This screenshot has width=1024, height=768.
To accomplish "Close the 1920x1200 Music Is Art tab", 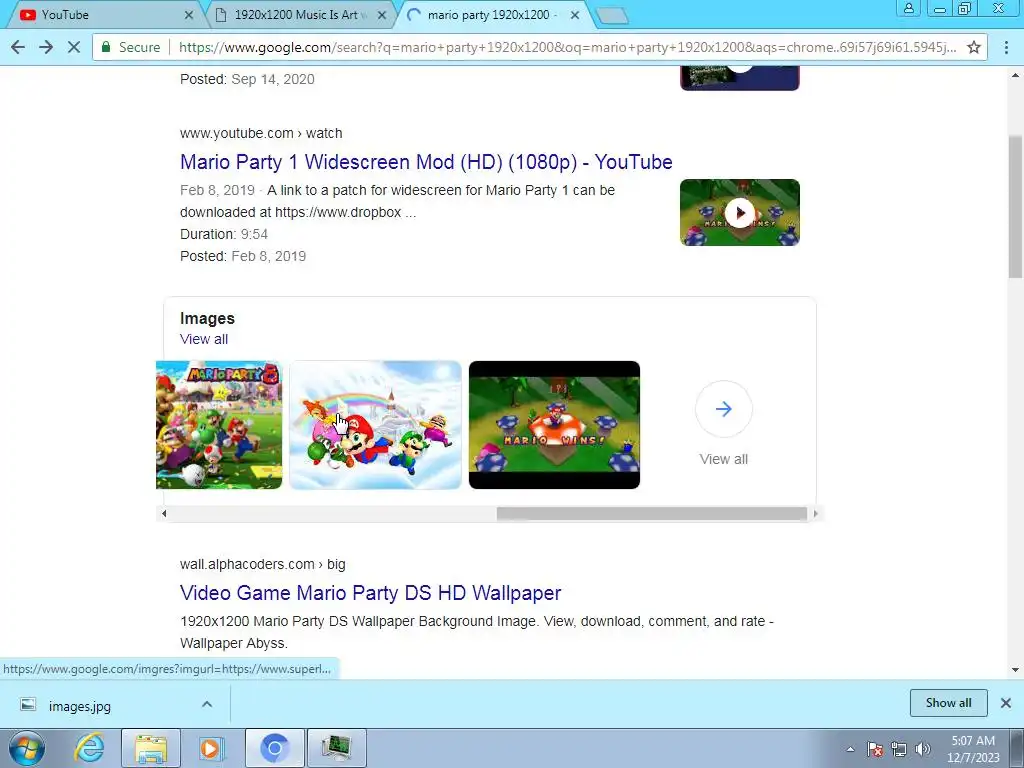I will coord(382,14).
